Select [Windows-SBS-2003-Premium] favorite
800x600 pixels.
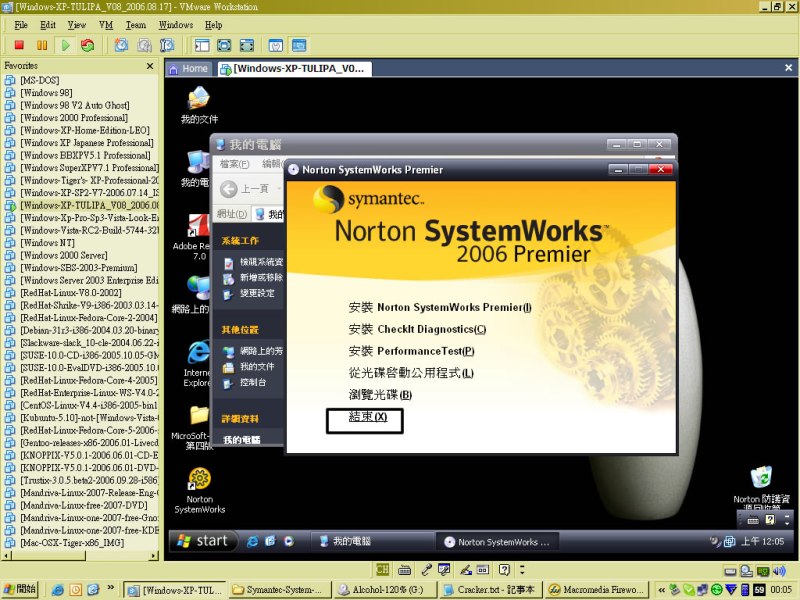click(79, 267)
